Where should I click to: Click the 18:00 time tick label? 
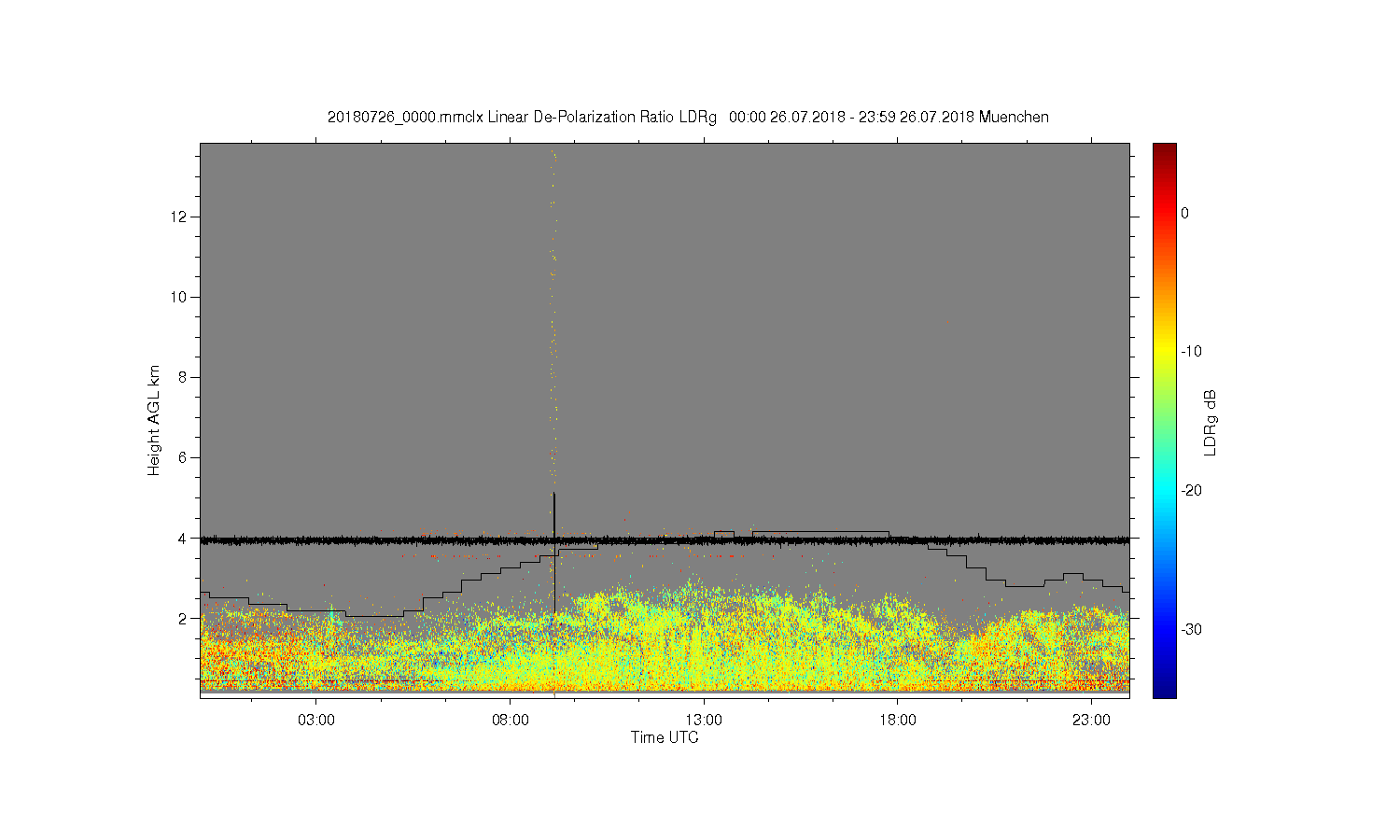[898, 721]
